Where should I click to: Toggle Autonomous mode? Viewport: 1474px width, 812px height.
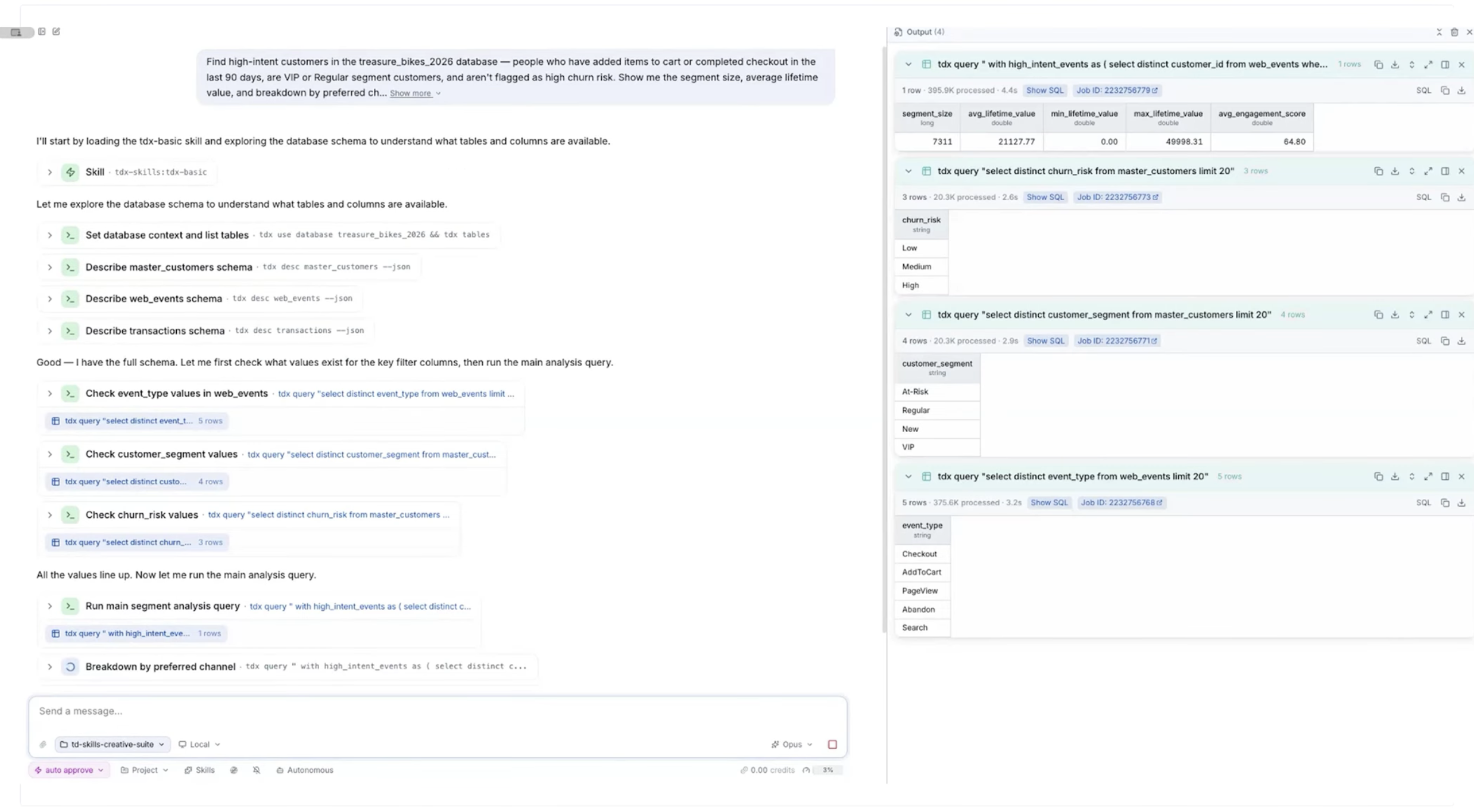click(x=305, y=770)
